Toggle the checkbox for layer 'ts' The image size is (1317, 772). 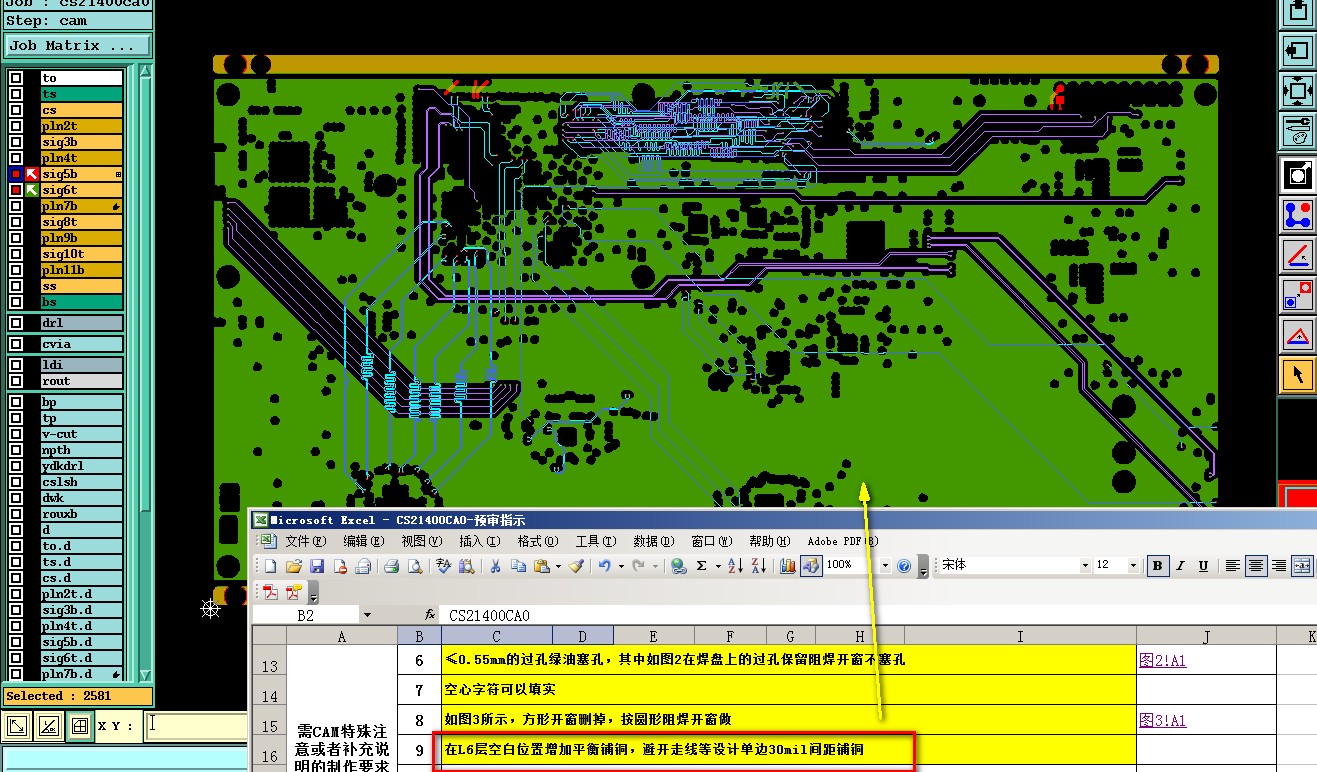point(16,94)
